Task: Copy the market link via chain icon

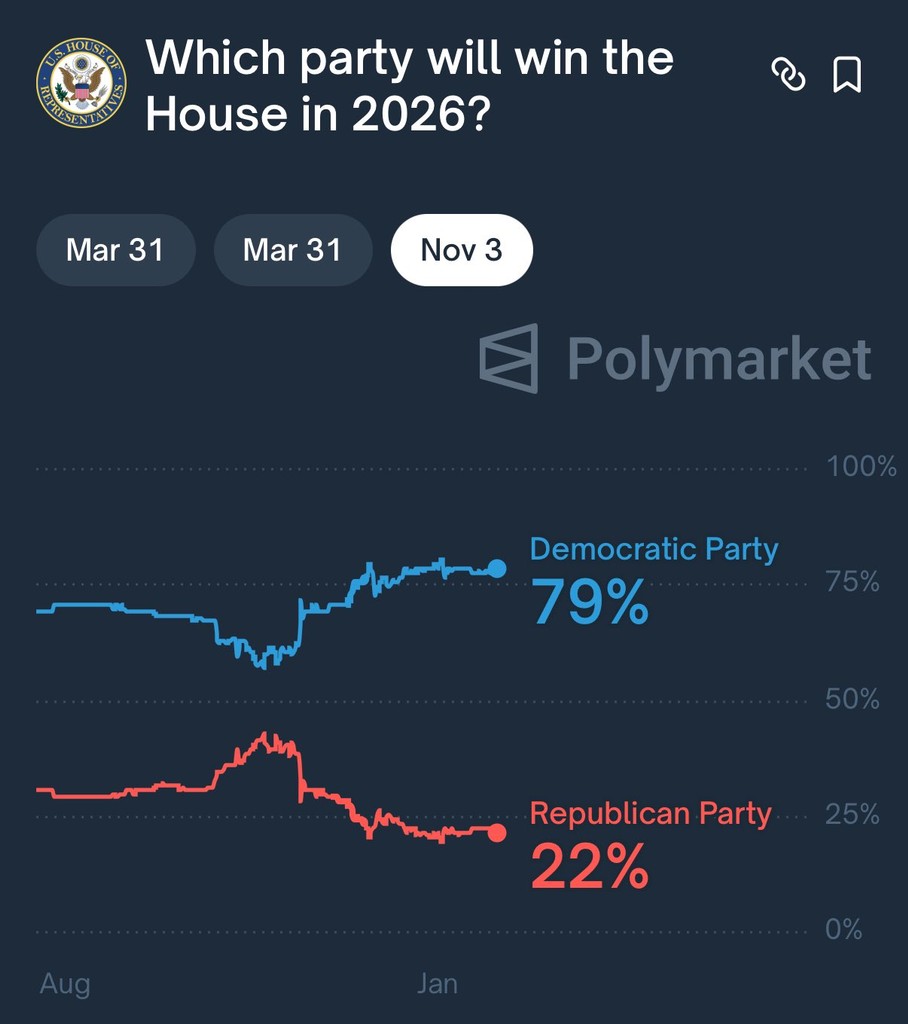Action: click(x=788, y=75)
